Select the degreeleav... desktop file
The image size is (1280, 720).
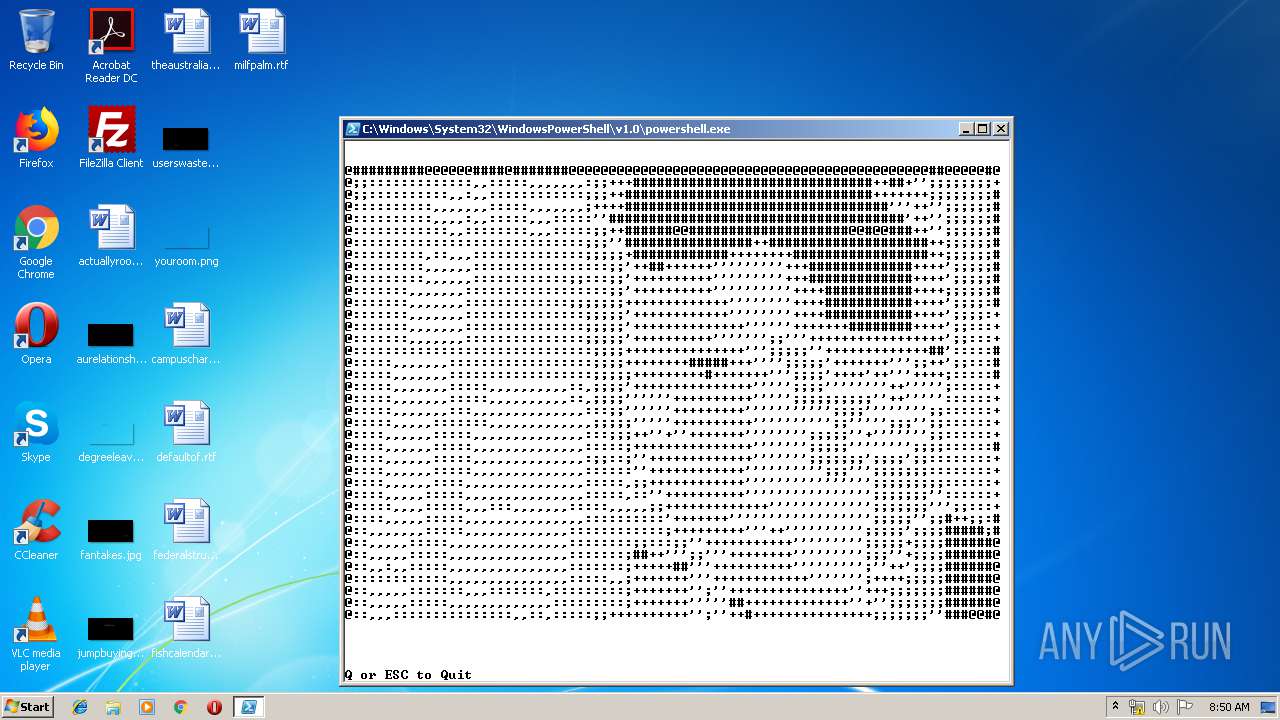(x=111, y=440)
